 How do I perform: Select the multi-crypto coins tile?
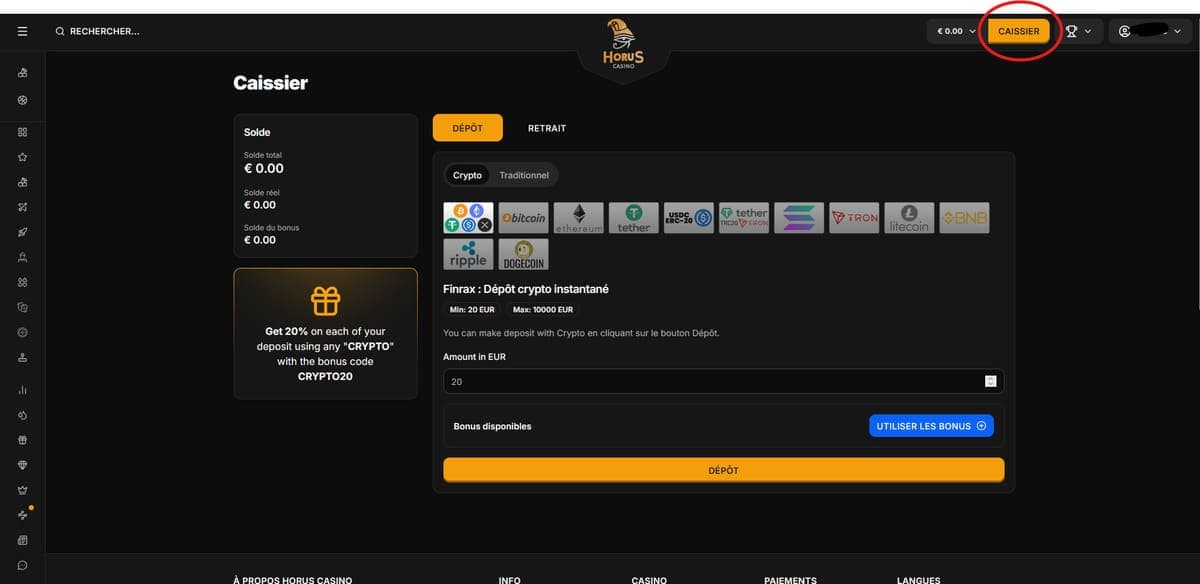(x=468, y=218)
